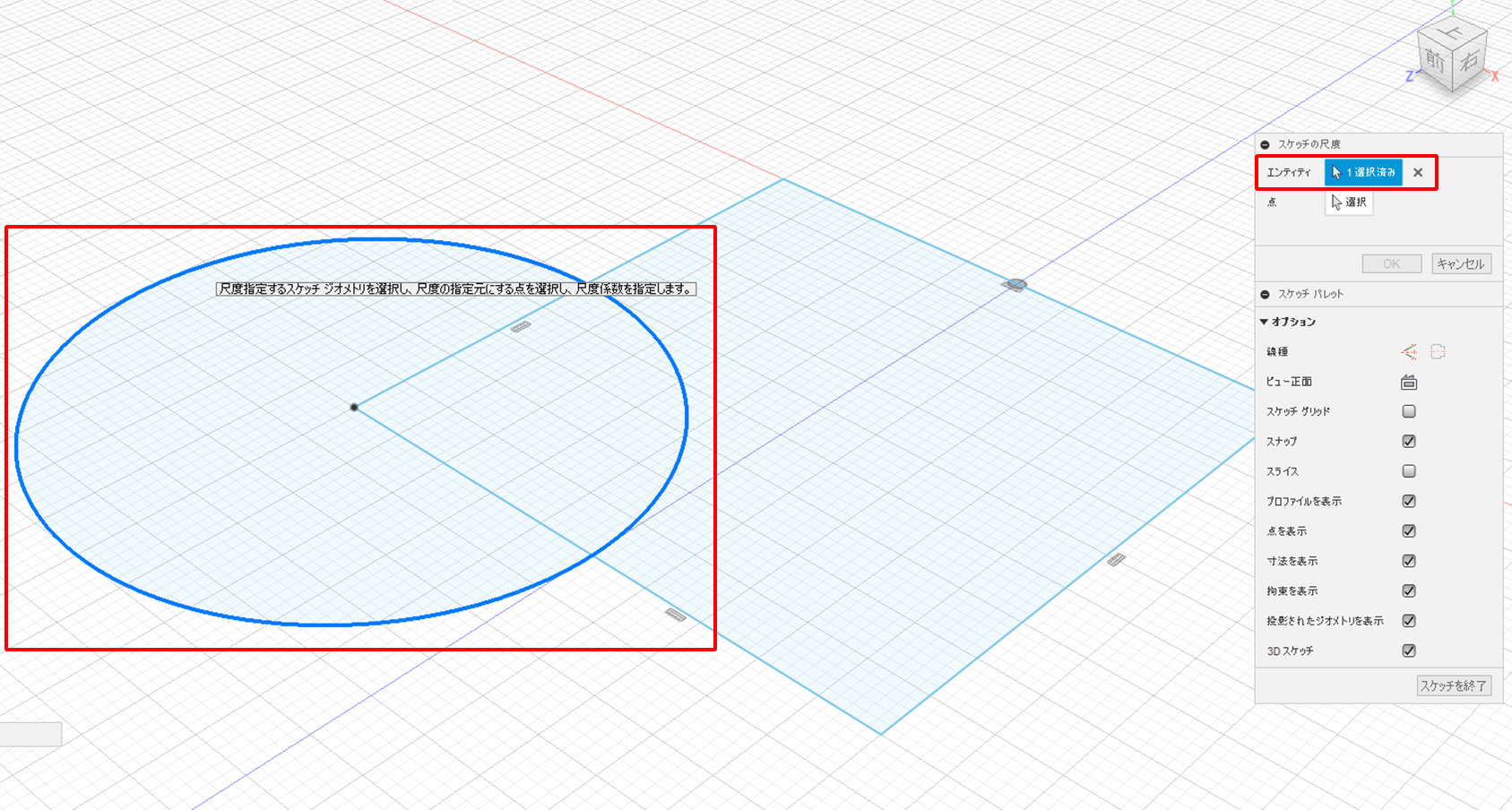
Task: Click the スケッチ パレット panel title
Action: coord(1311,294)
